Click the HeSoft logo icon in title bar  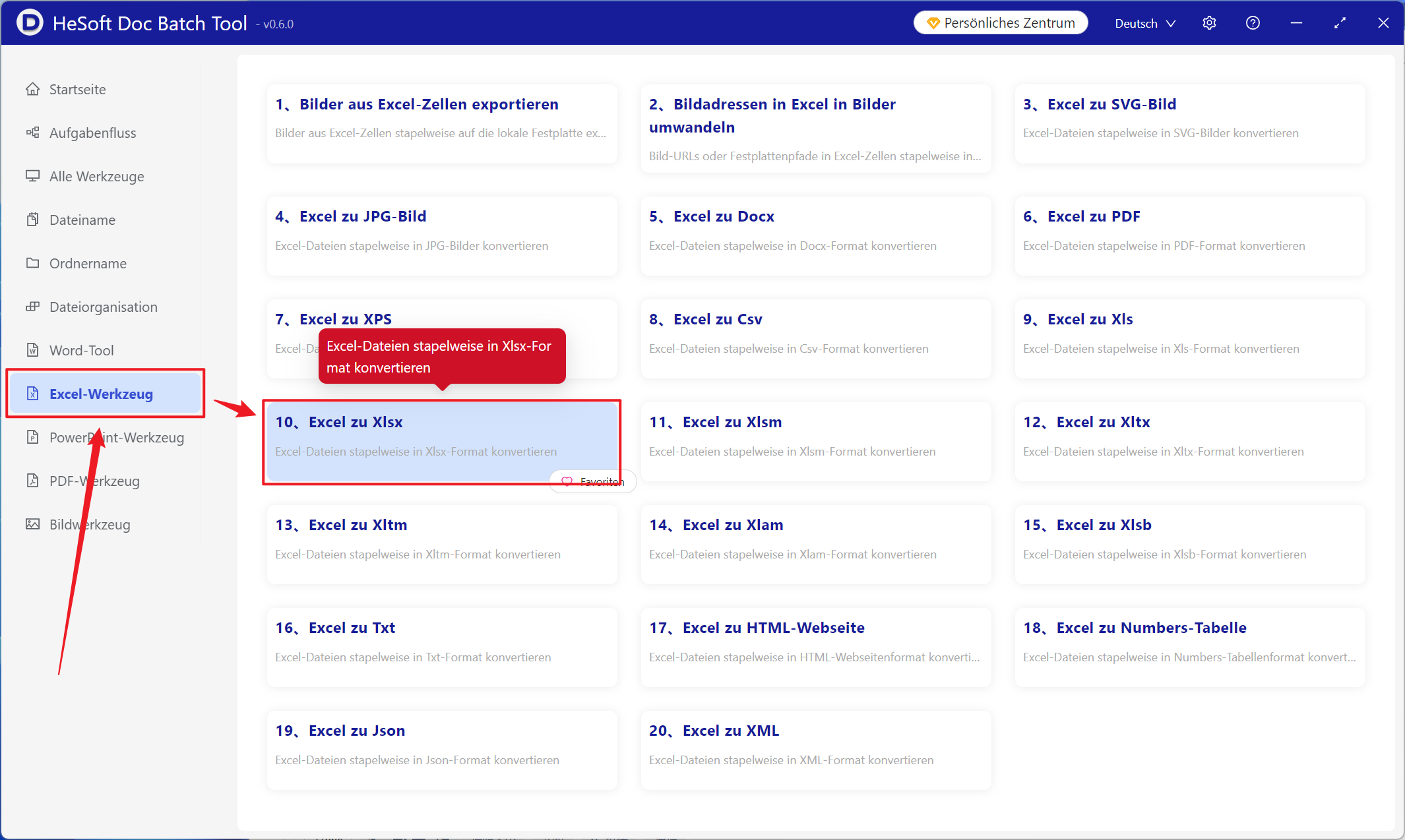point(30,22)
